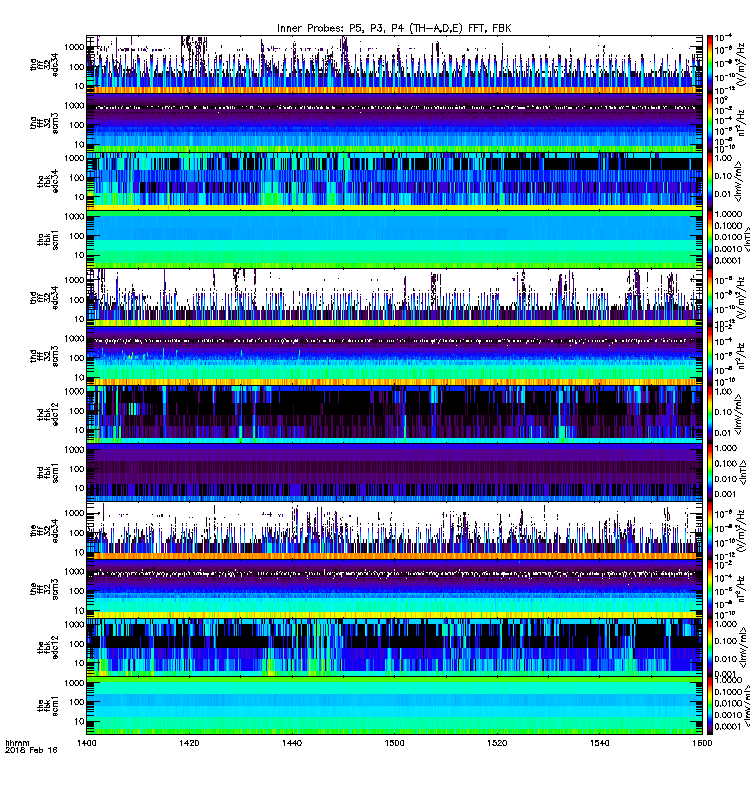Click the tha fff 32 scm3 spectrogram panel
The width and height of the screenshot is (750, 800).
[394, 123]
